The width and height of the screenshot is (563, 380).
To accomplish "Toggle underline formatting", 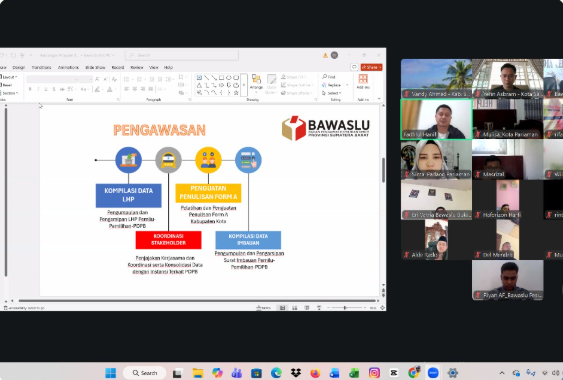I will pos(46,89).
